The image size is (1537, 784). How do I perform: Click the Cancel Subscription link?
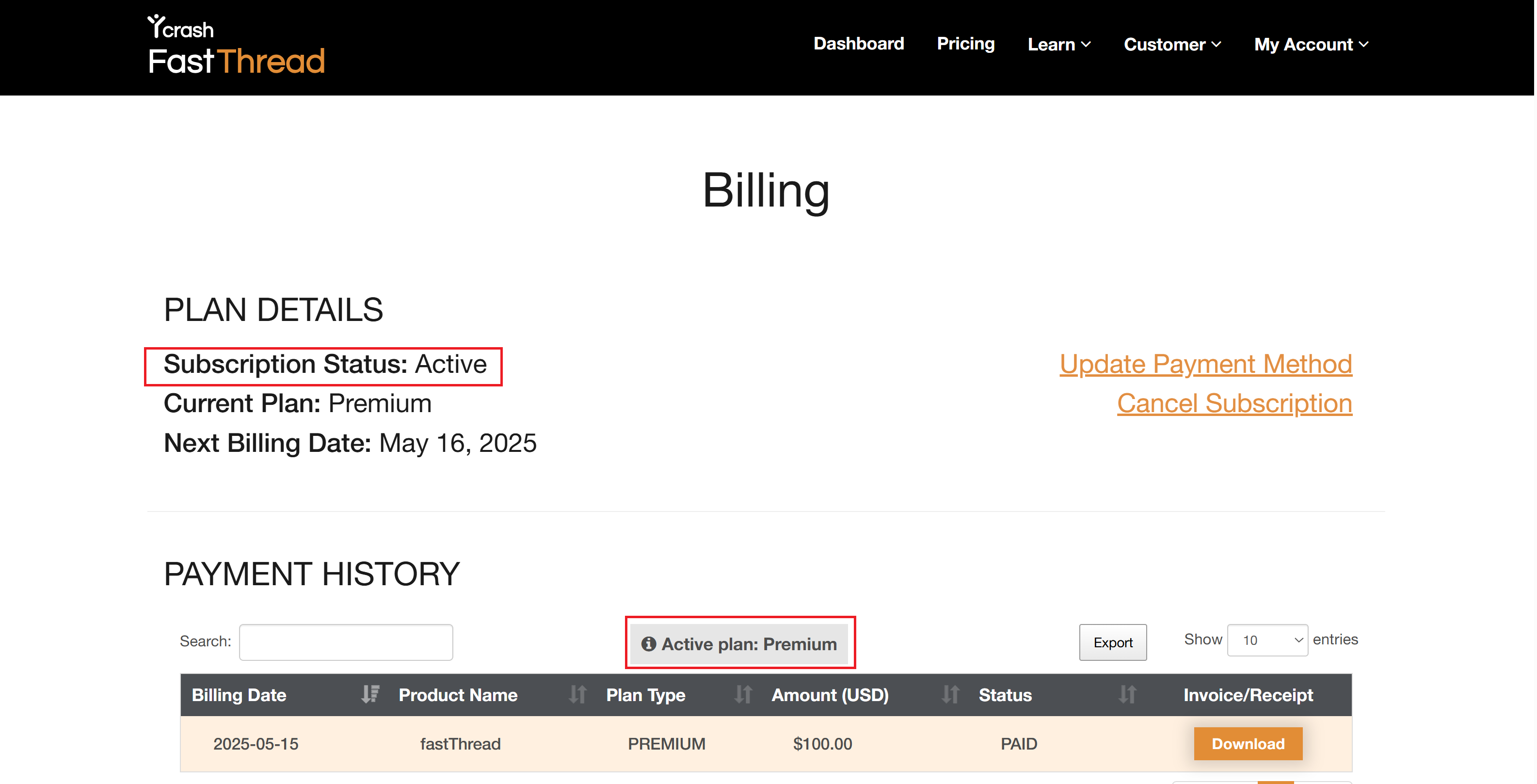[x=1234, y=403]
